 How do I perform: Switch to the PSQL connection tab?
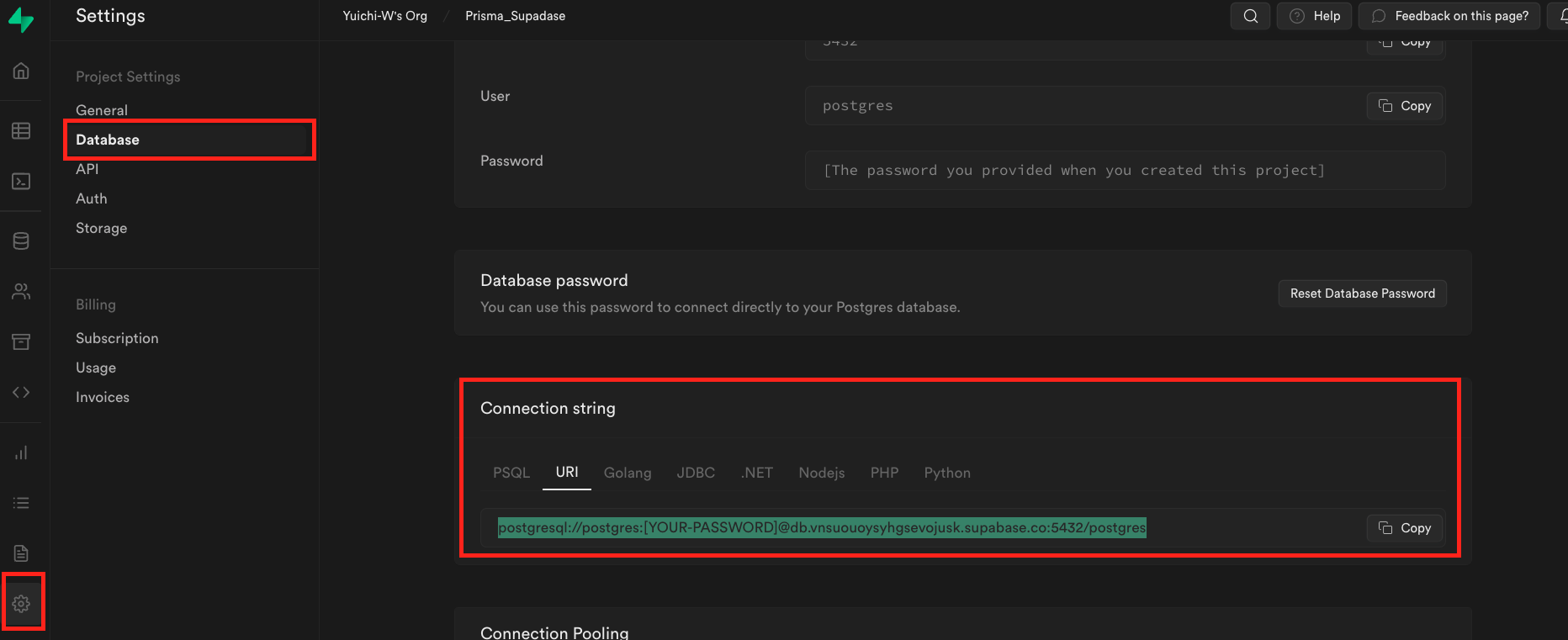[x=511, y=473]
